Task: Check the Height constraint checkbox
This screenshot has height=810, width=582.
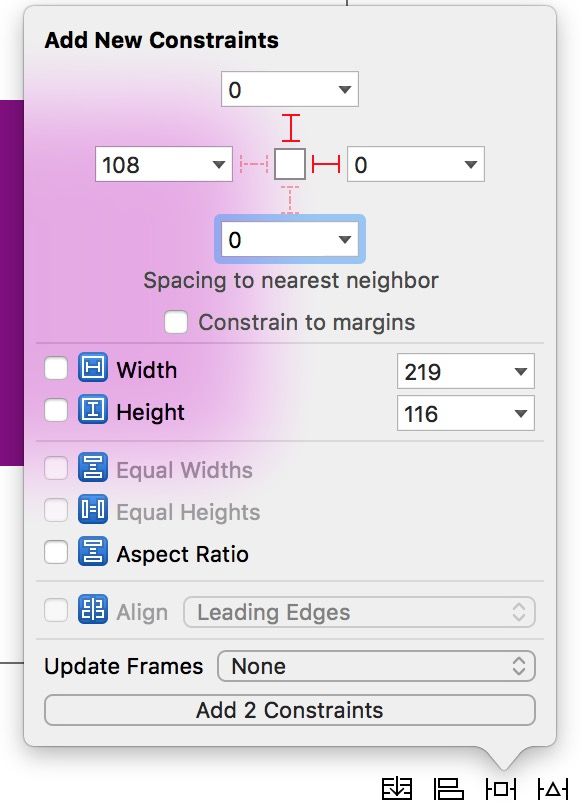Action: click(56, 411)
